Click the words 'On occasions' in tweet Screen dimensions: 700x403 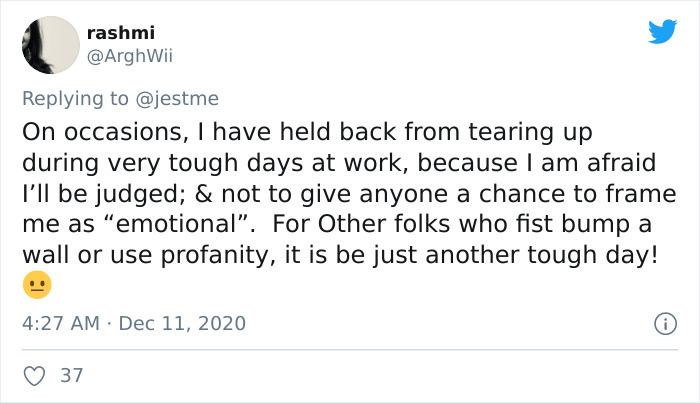coord(84,132)
